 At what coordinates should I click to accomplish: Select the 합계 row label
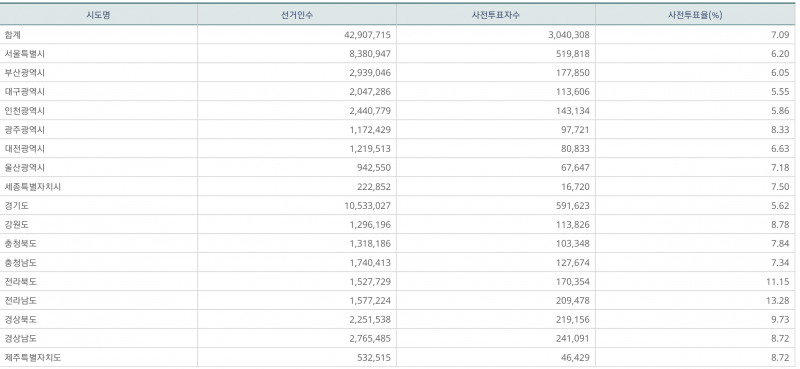(x=12, y=35)
